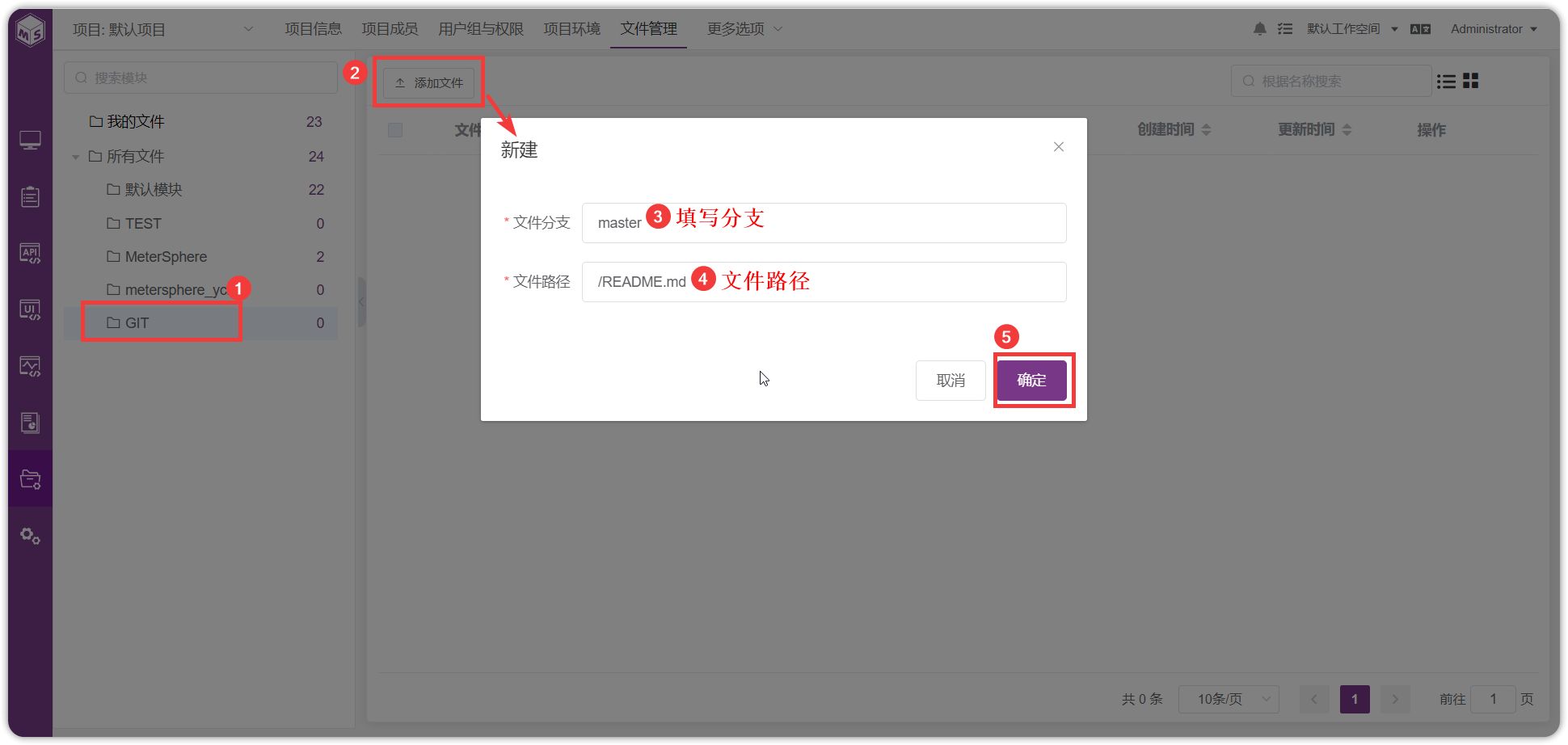Switch to list view icon
Image resolution: width=1568 pixels, height=745 pixels.
(1447, 81)
